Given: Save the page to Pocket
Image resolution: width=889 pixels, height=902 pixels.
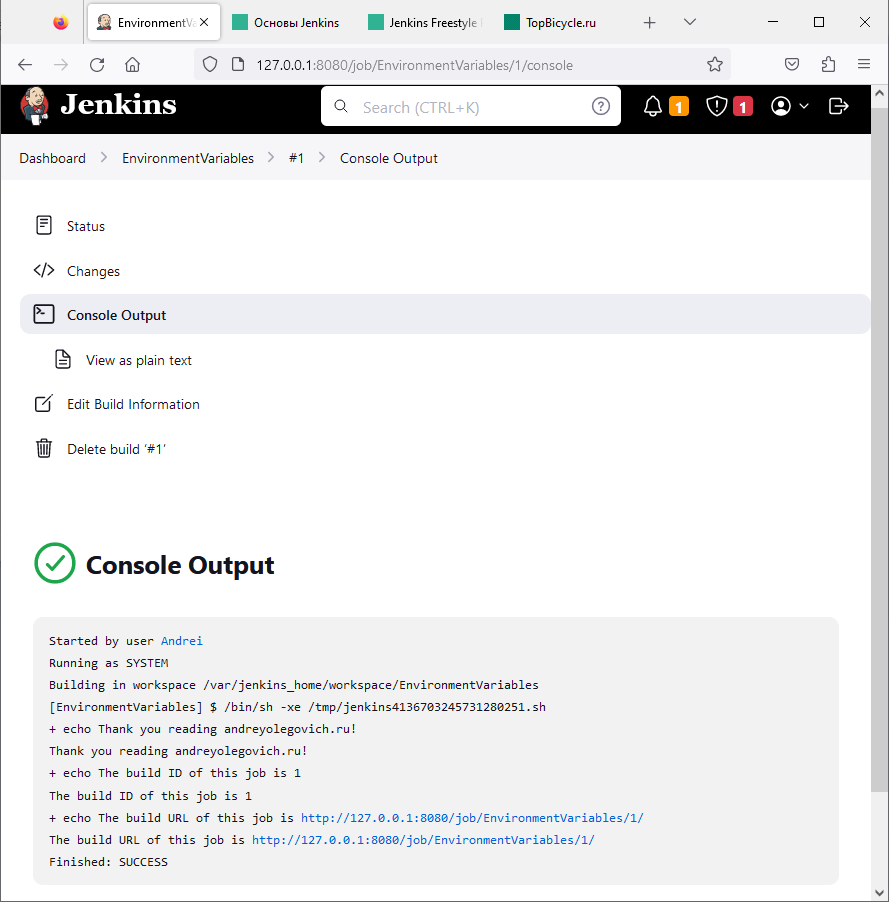Looking at the screenshot, I should (792, 64).
